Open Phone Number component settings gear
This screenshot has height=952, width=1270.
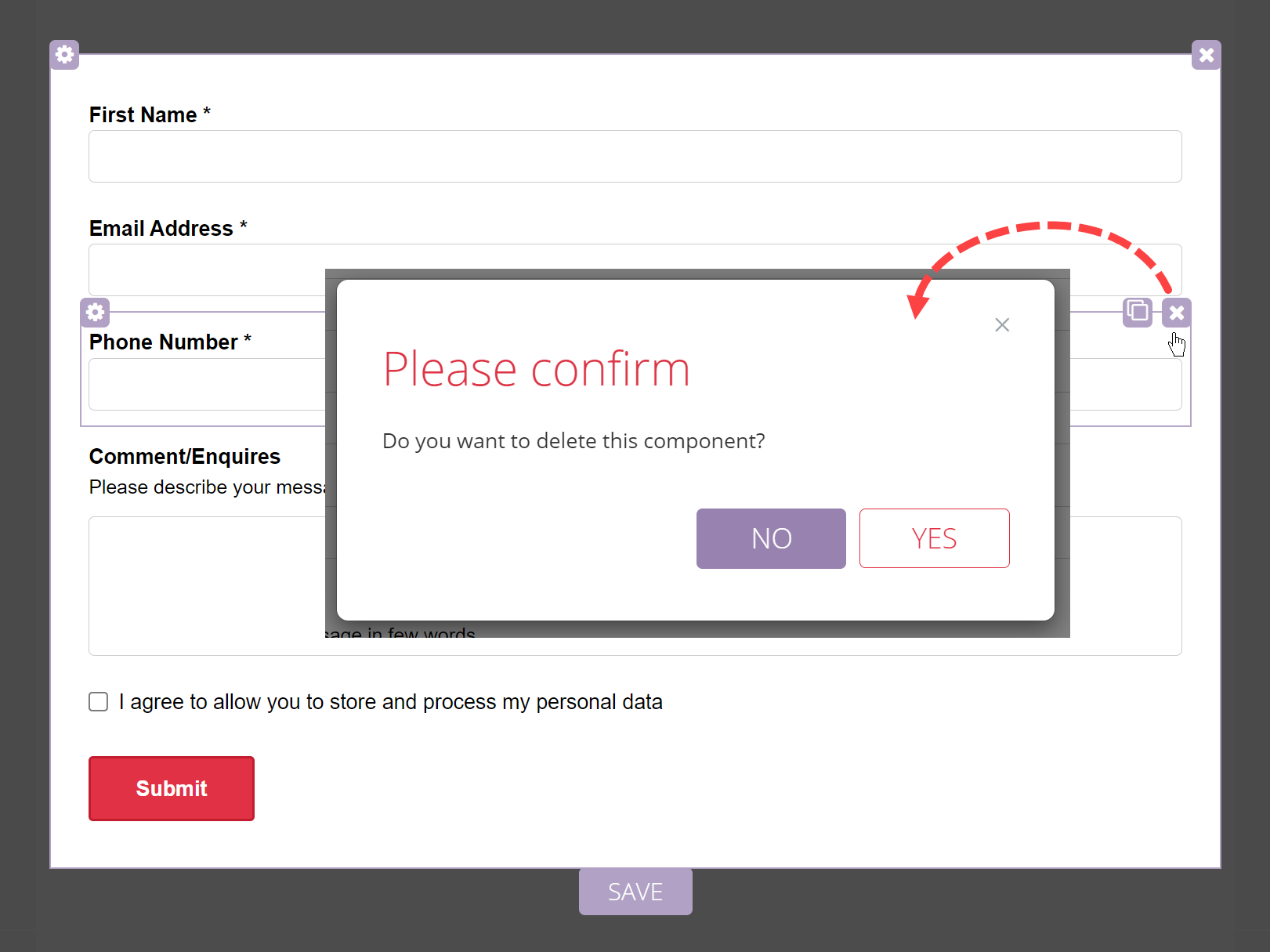pyautogui.click(x=95, y=313)
